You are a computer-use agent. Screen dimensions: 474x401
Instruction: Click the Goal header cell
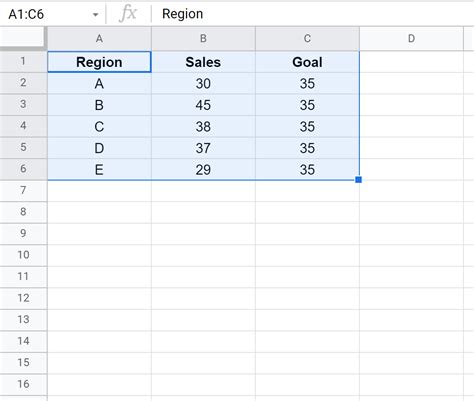307,62
